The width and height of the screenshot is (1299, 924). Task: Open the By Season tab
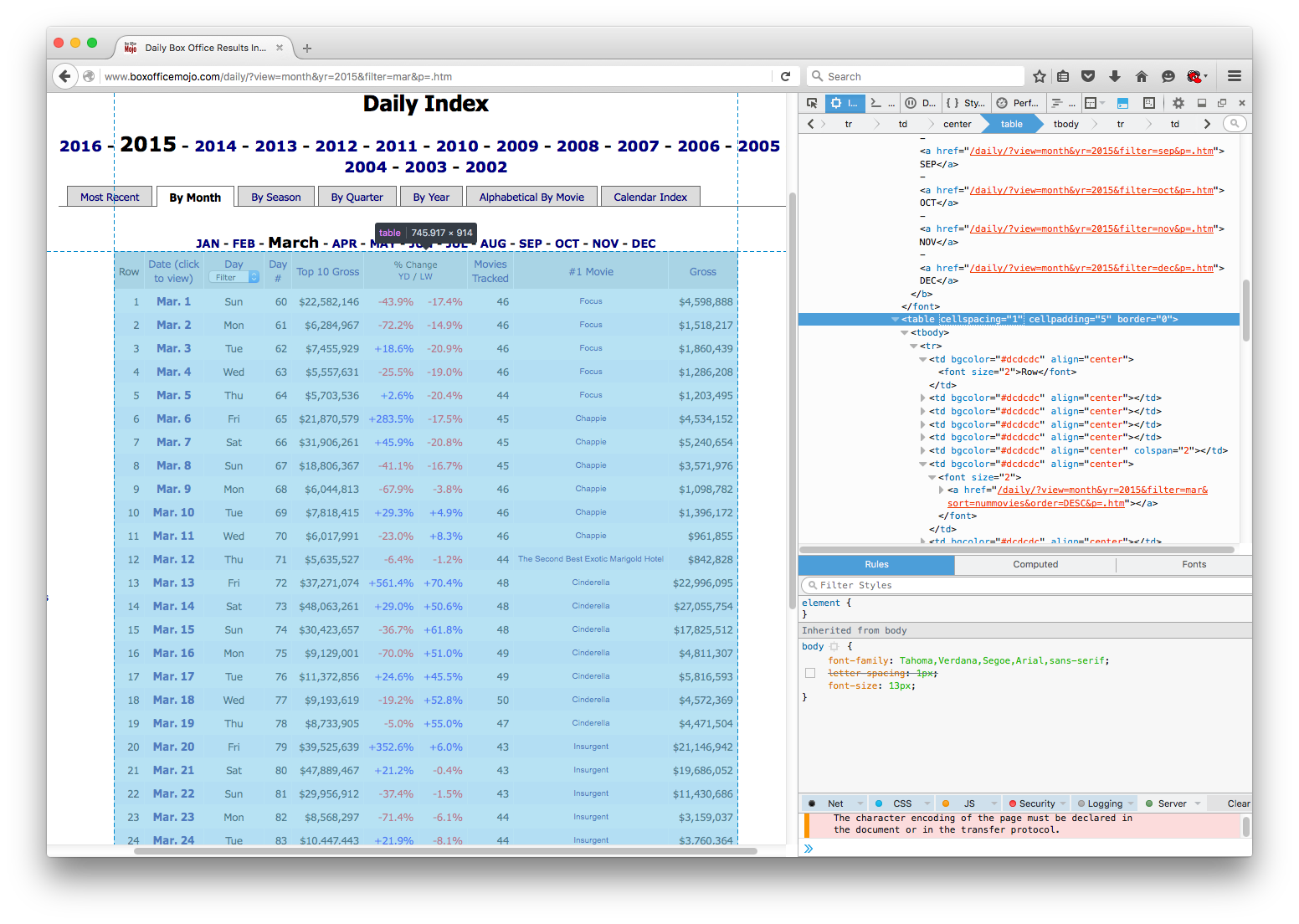point(276,197)
